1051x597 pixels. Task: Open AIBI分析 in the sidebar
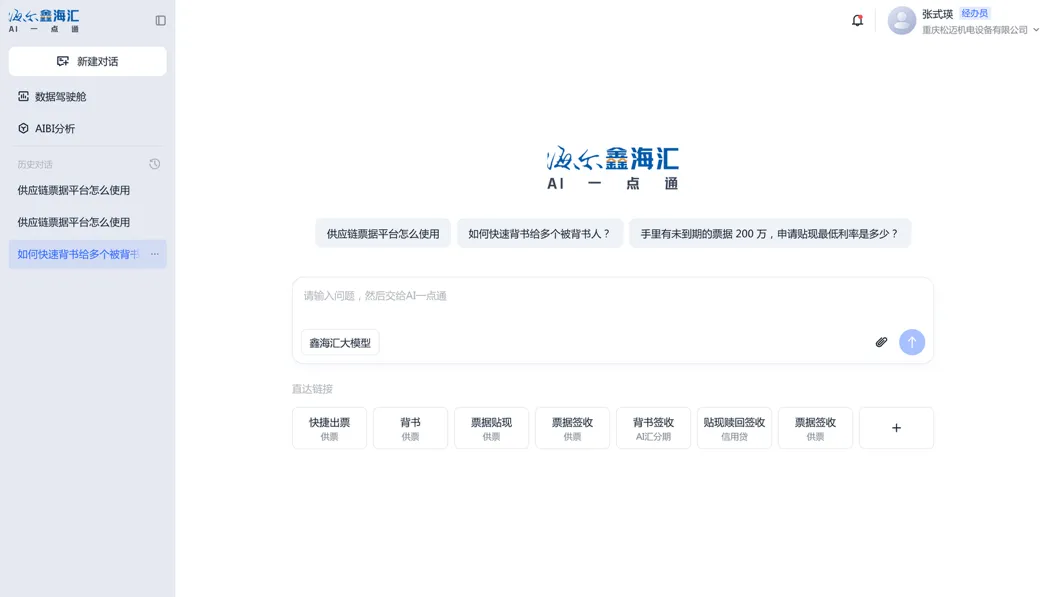tap(55, 129)
